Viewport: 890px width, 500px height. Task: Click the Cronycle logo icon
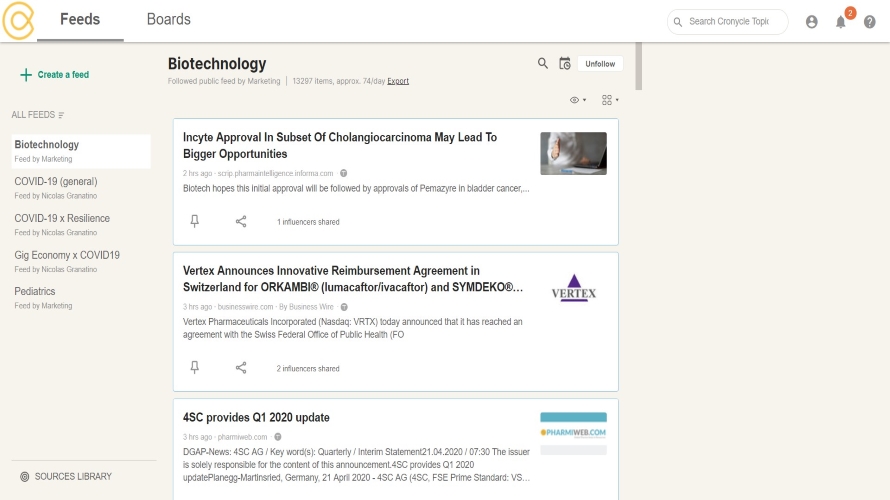coord(18,20)
